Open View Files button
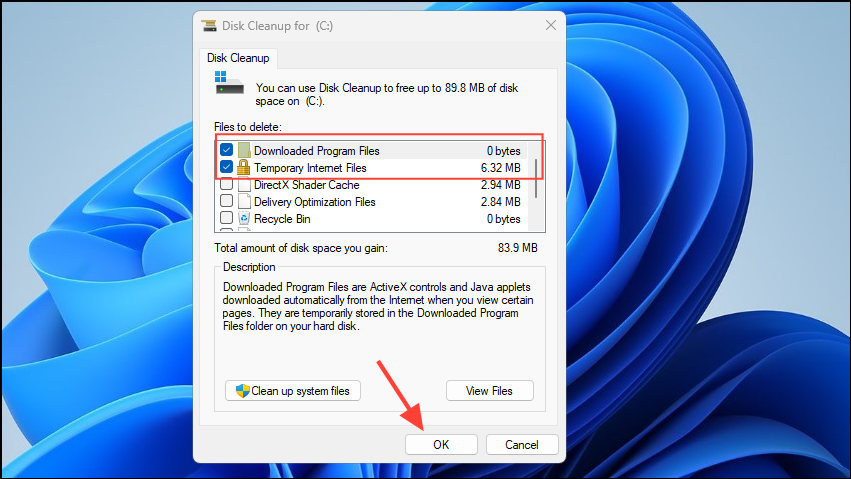Screen dimensions: 851x479 [490, 391]
